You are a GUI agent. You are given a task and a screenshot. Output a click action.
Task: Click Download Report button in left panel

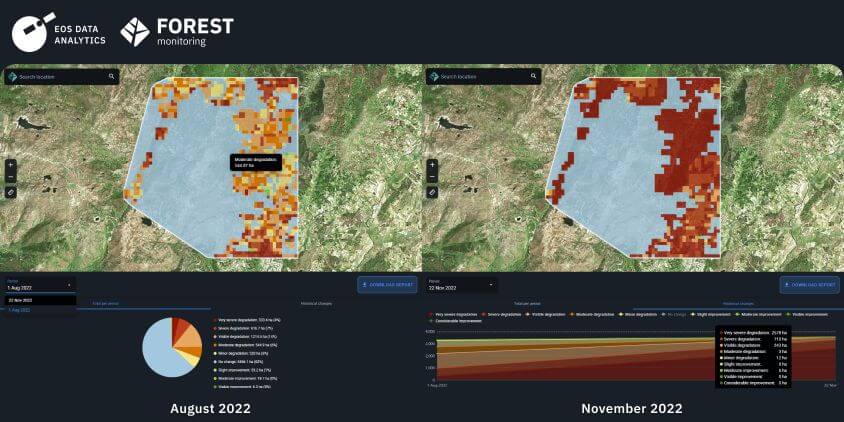388,285
